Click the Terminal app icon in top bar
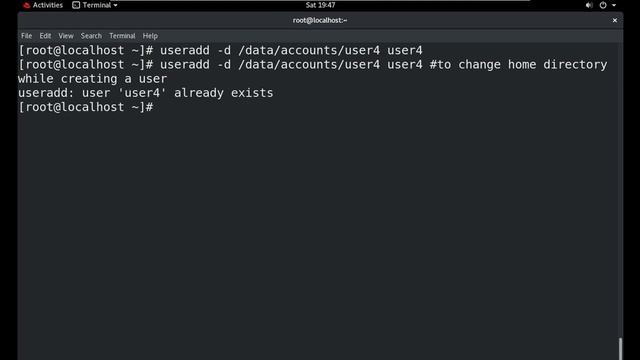The width and height of the screenshot is (640, 360). pyautogui.click(x=76, y=5)
